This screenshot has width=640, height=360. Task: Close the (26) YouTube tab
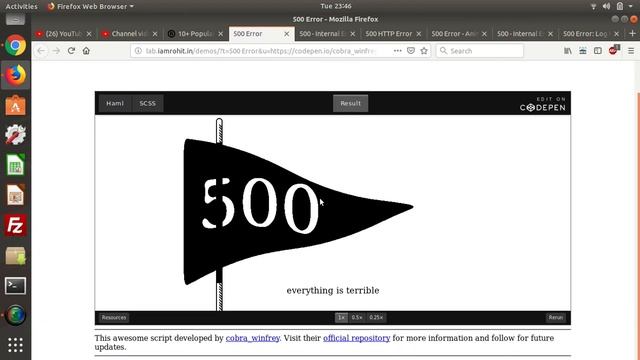89,34
